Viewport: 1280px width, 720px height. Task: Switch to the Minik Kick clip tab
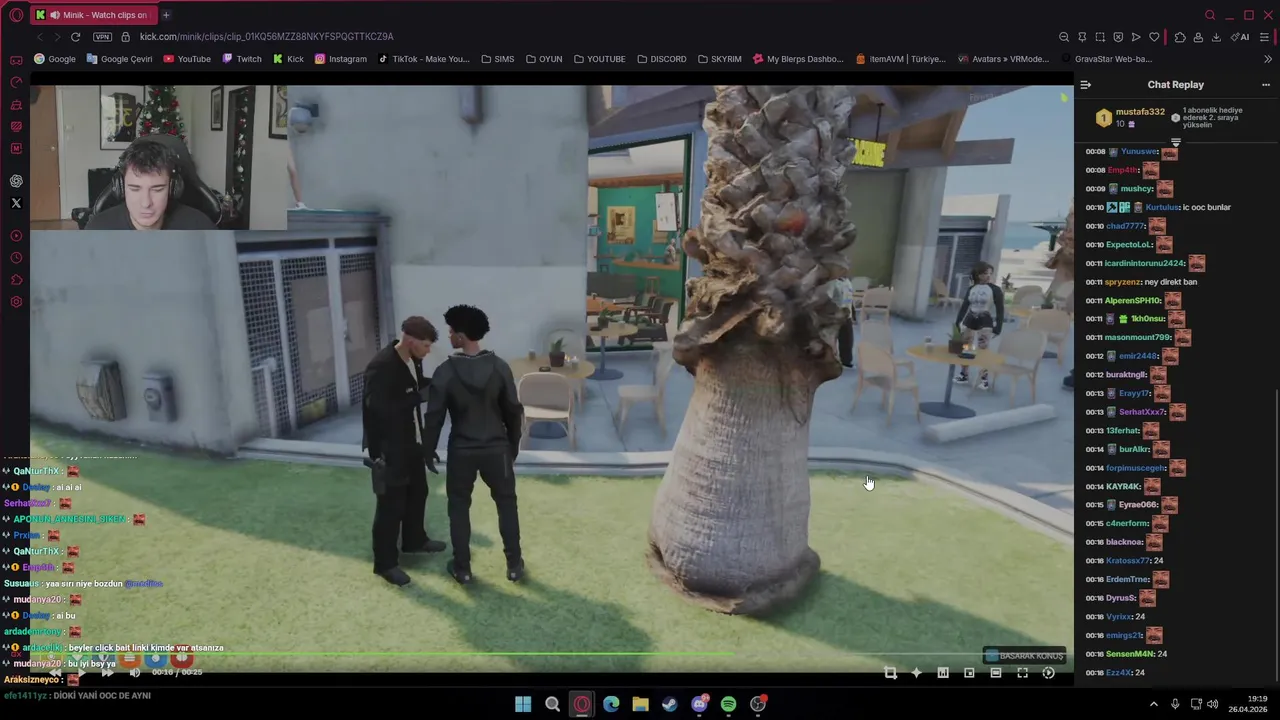coord(95,15)
